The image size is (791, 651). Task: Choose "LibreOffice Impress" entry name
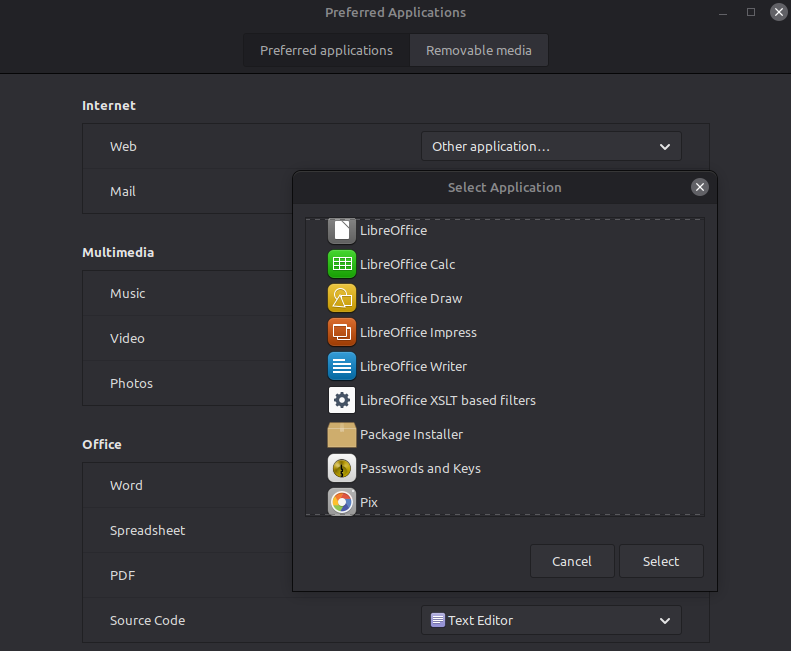point(418,333)
